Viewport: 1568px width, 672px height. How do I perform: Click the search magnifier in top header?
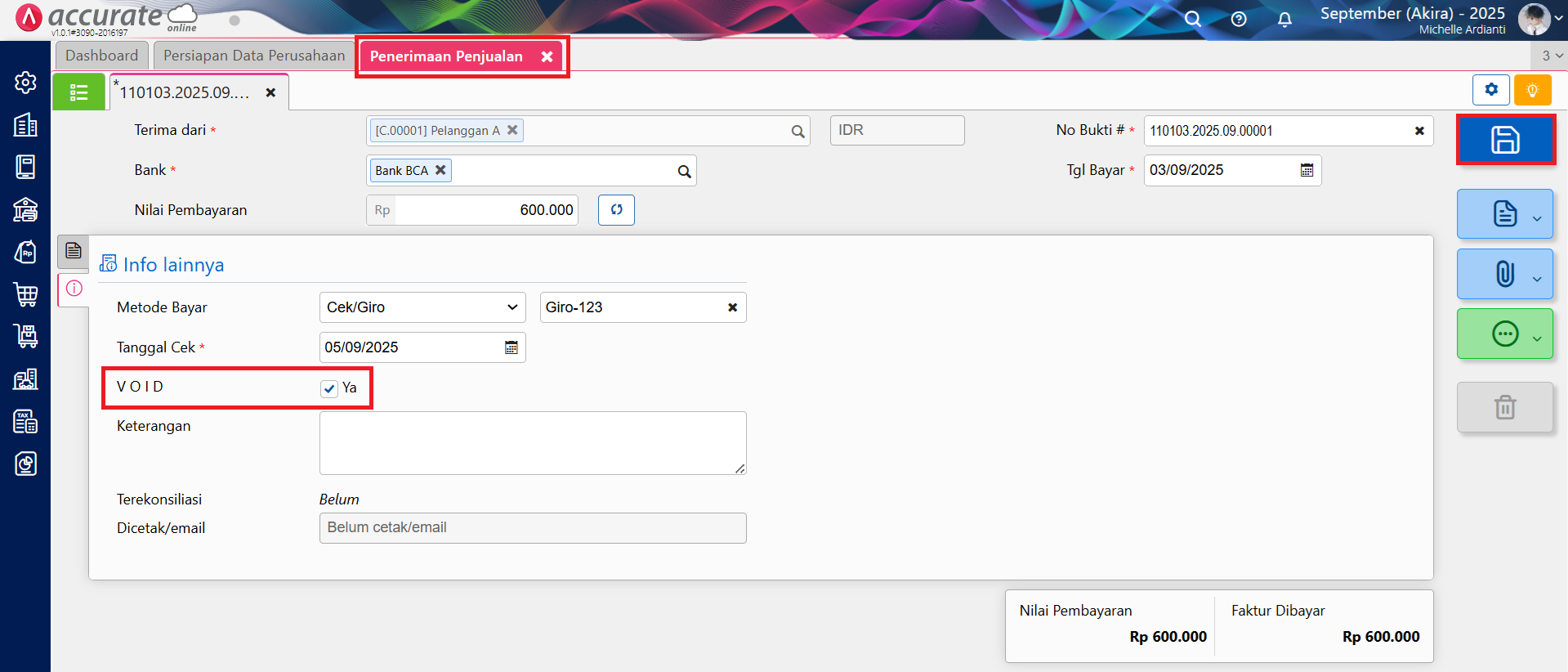[1193, 20]
